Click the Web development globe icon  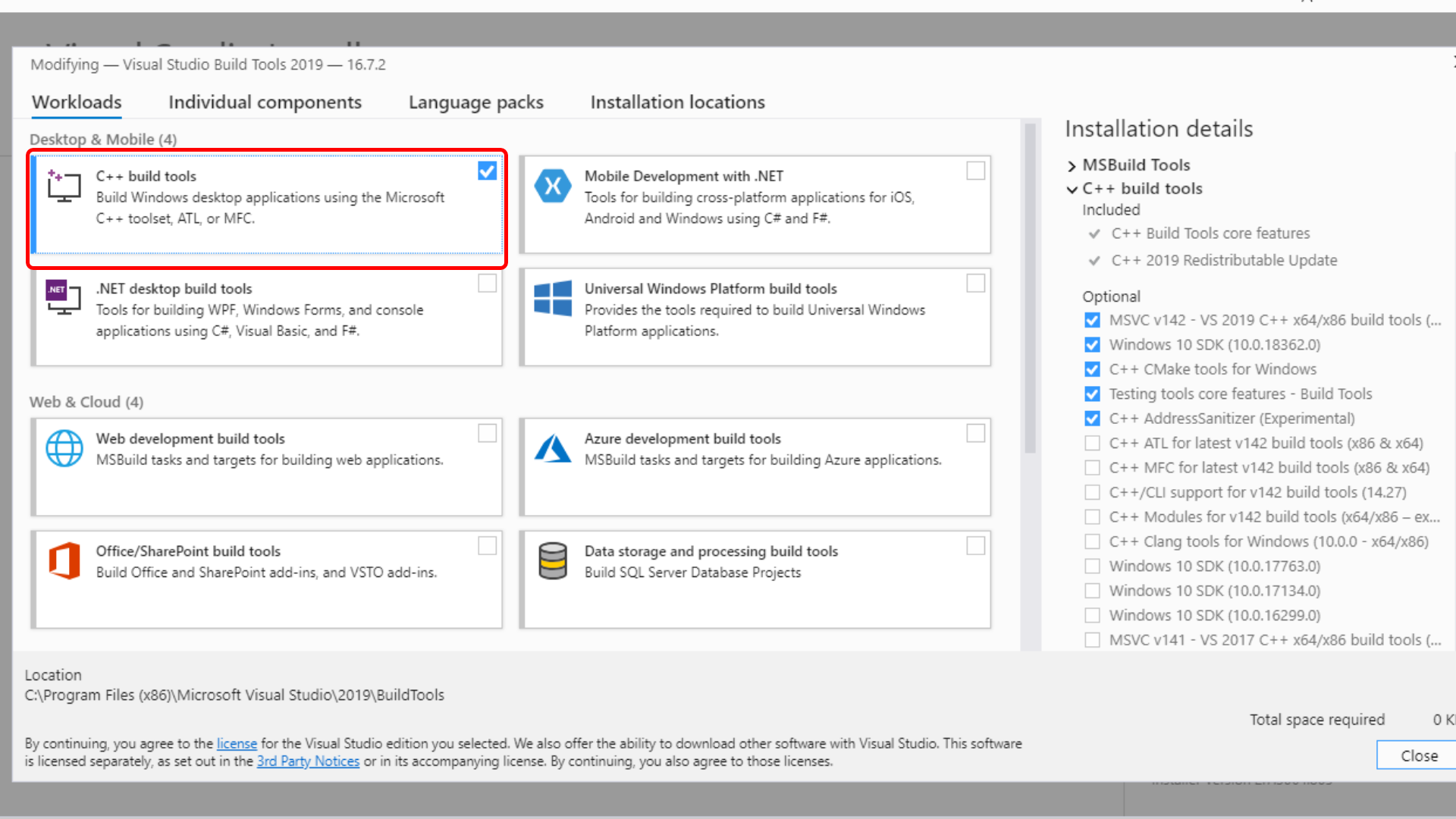[64, 448]
